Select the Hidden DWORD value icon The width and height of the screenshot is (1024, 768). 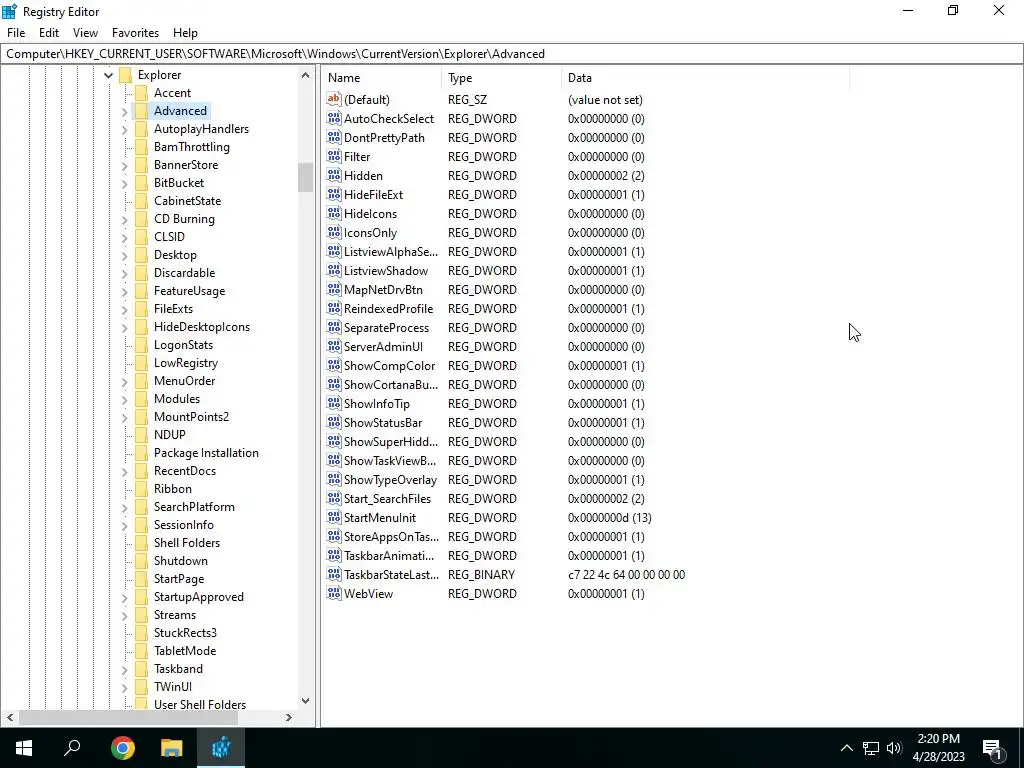[x=334, y=175]
